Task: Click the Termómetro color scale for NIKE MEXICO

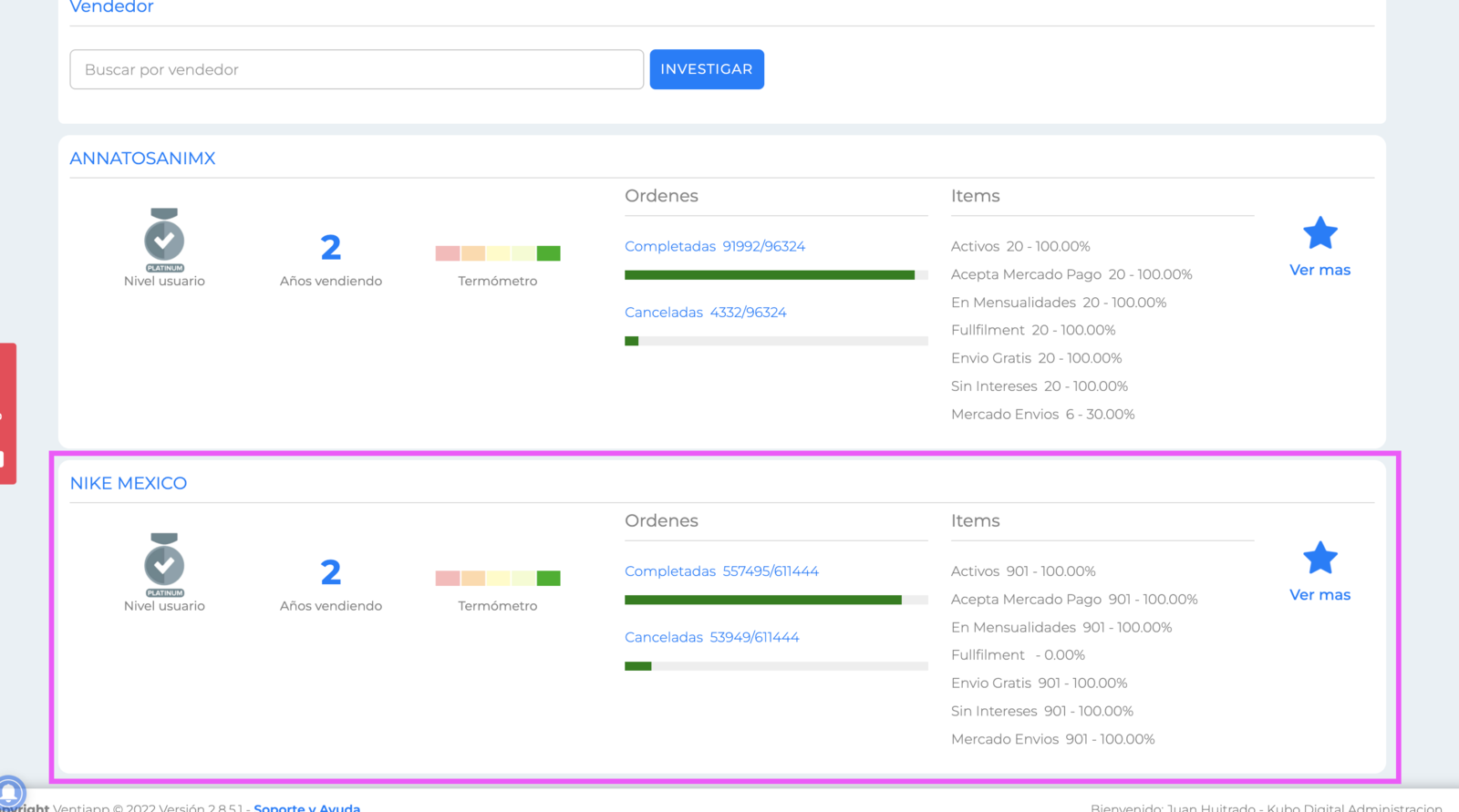Action: [498, 578]
